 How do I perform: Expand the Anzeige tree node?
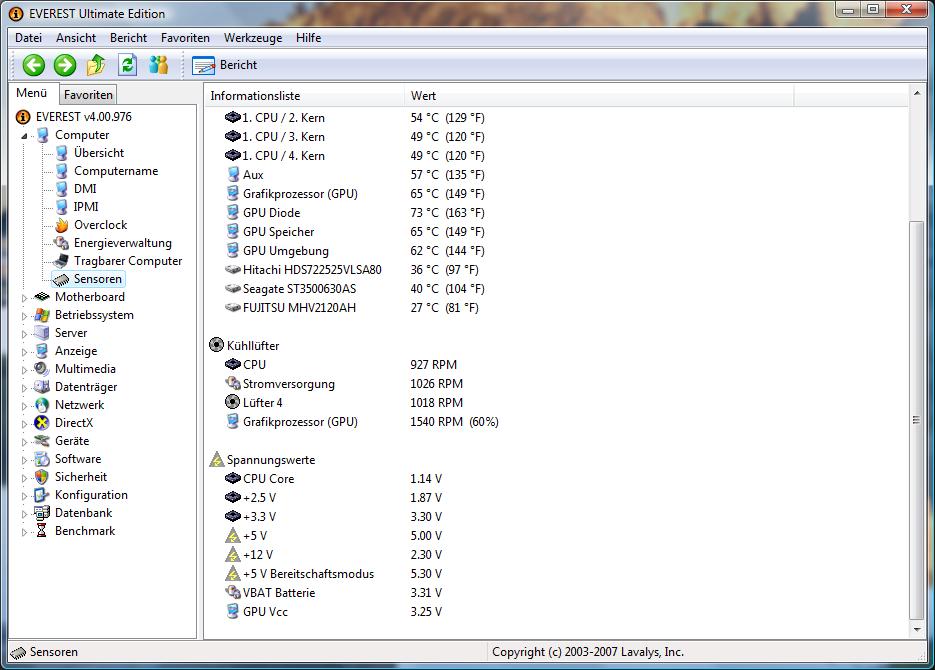24,352
